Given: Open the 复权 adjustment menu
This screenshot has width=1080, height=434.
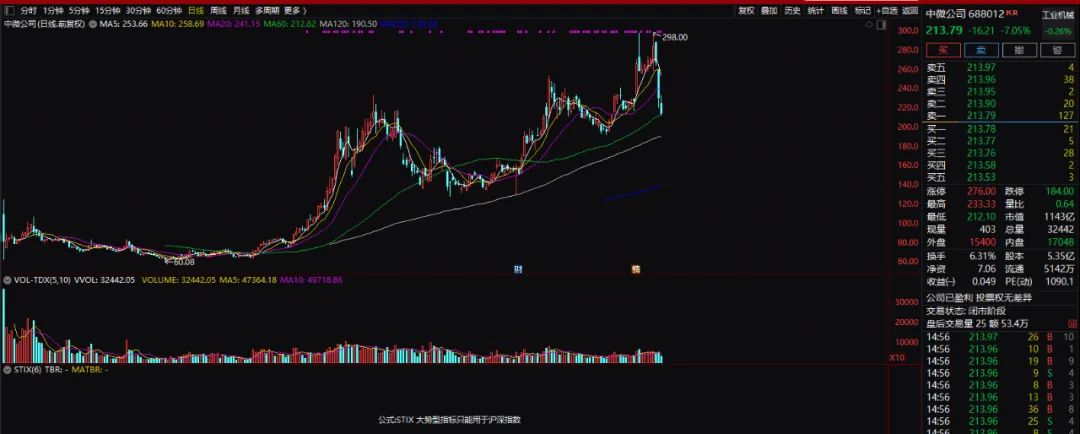Looking at the screenshot, I should tap(747, 10).
